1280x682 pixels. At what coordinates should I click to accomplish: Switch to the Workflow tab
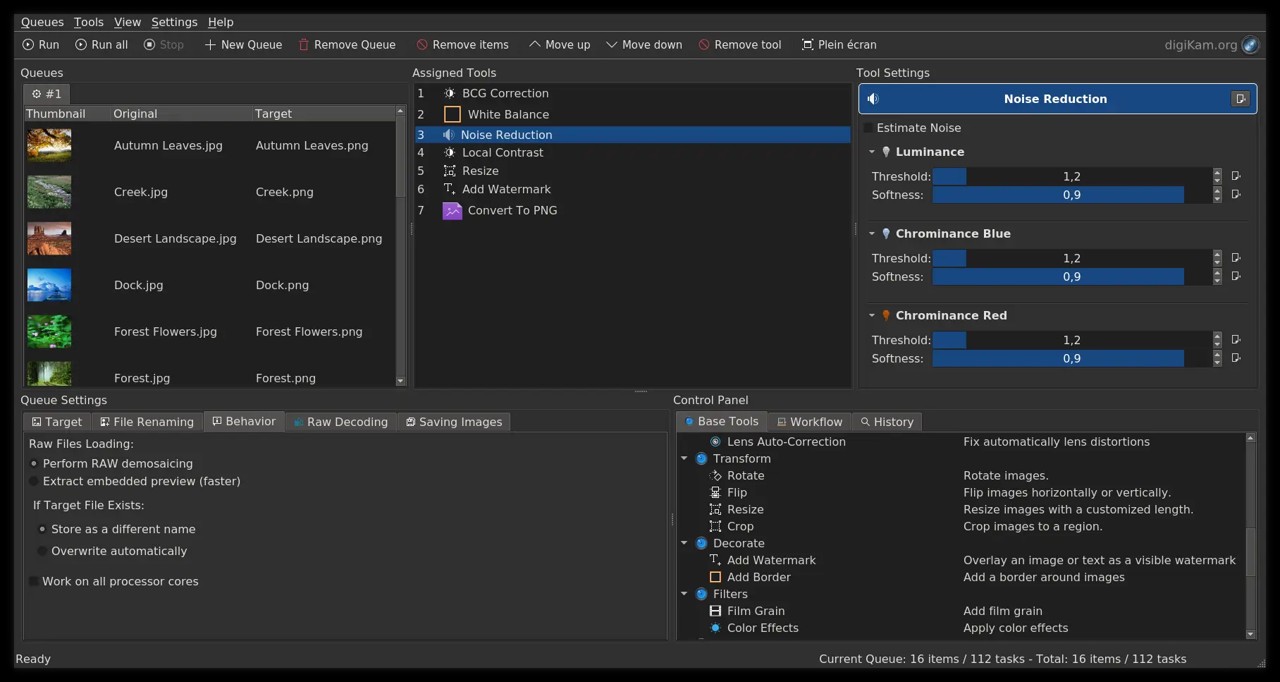pos(809,422)
